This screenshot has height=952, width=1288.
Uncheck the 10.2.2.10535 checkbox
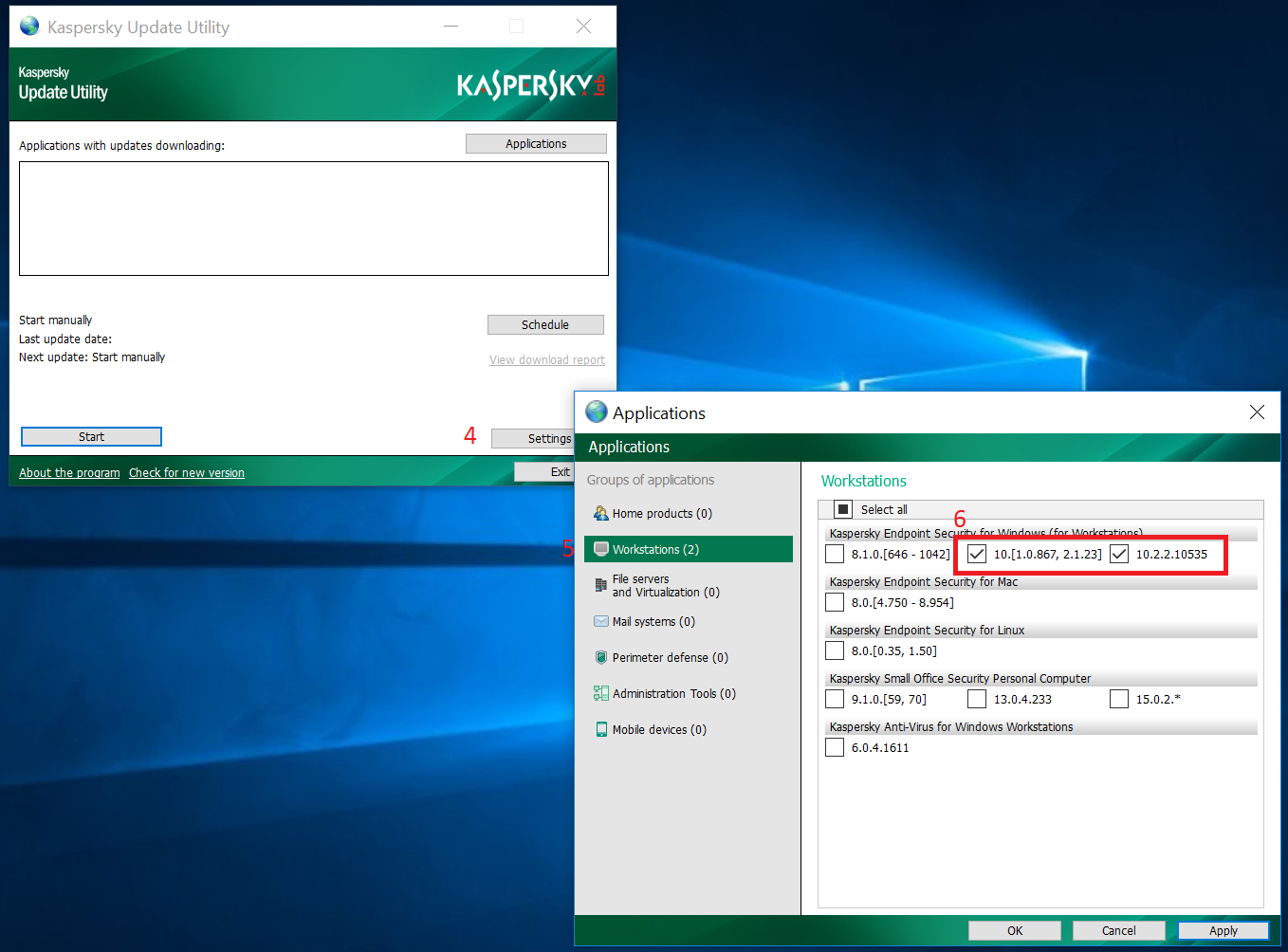tap(1119, 554)
